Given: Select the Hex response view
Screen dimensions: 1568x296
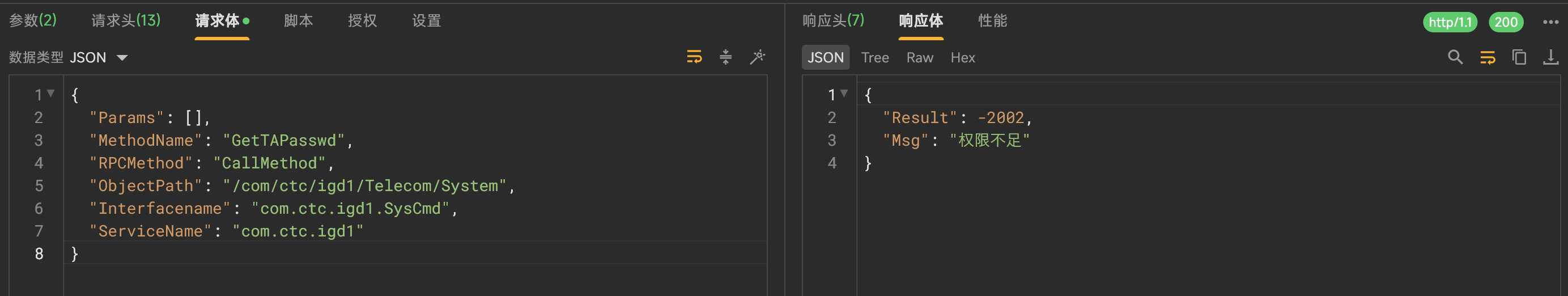Looking at the screenshot, I should (x=962, y=57).
